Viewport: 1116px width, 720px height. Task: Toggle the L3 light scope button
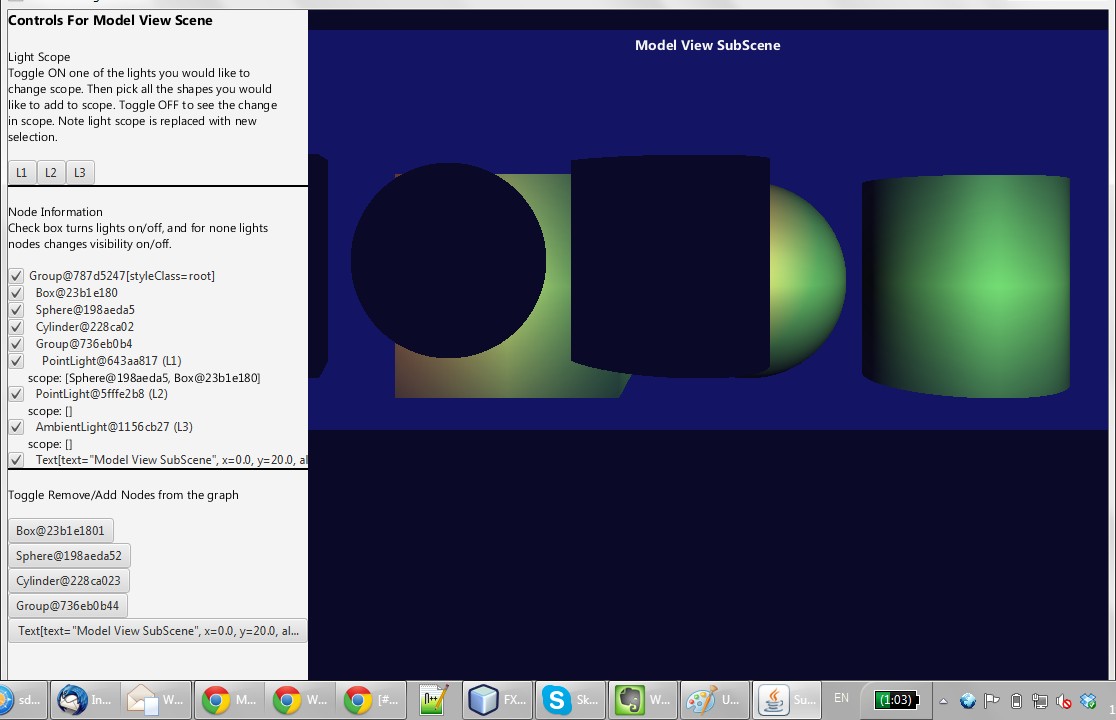coord(80,173)
